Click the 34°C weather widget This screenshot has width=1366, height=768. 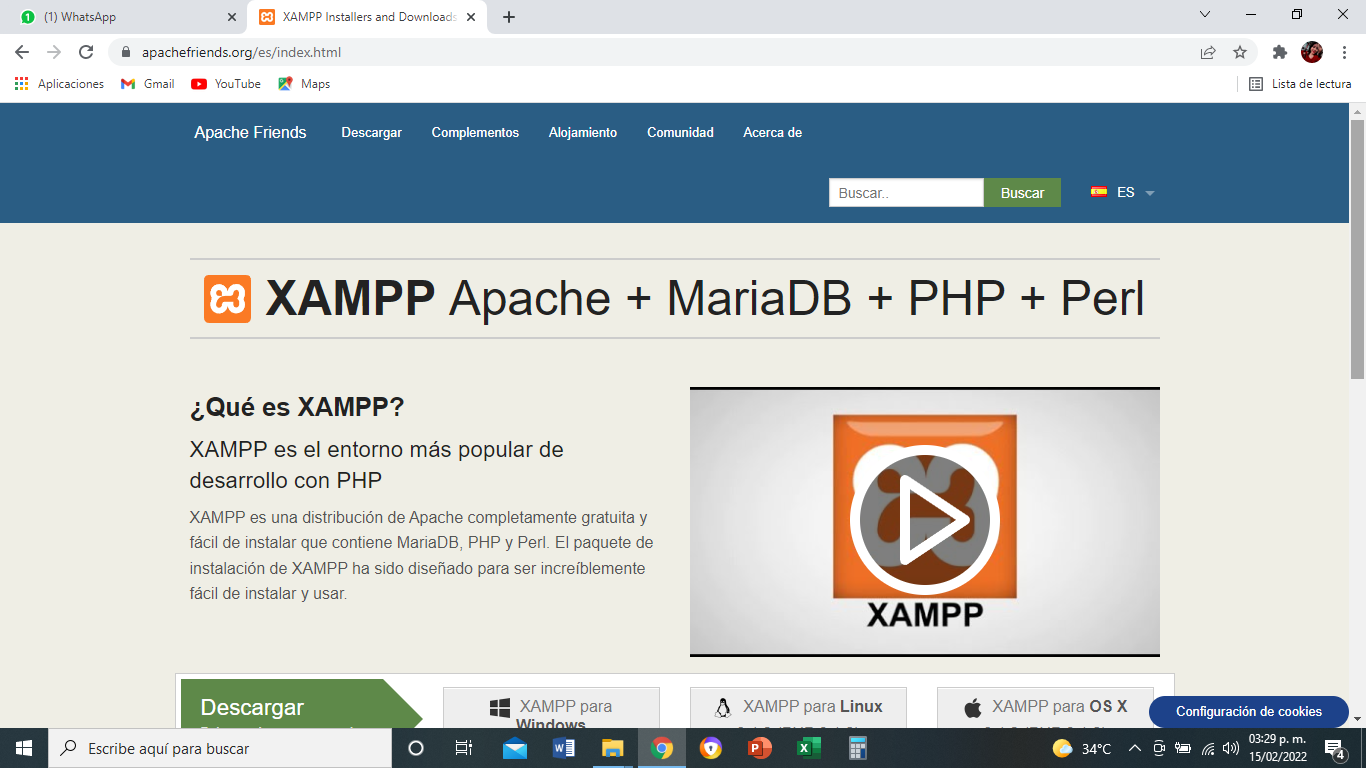tap(1082, 748)
